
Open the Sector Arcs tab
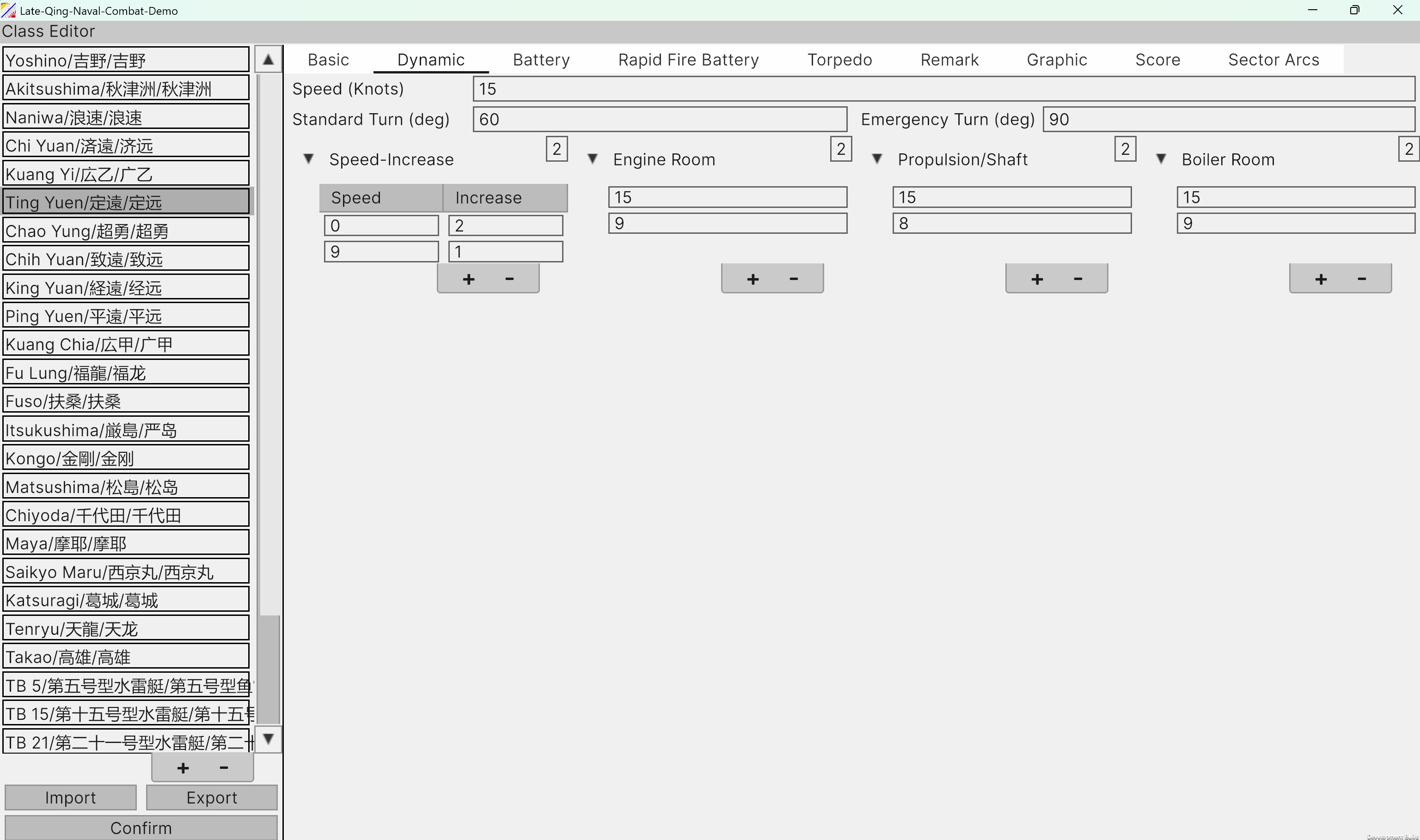[1273, 60]
